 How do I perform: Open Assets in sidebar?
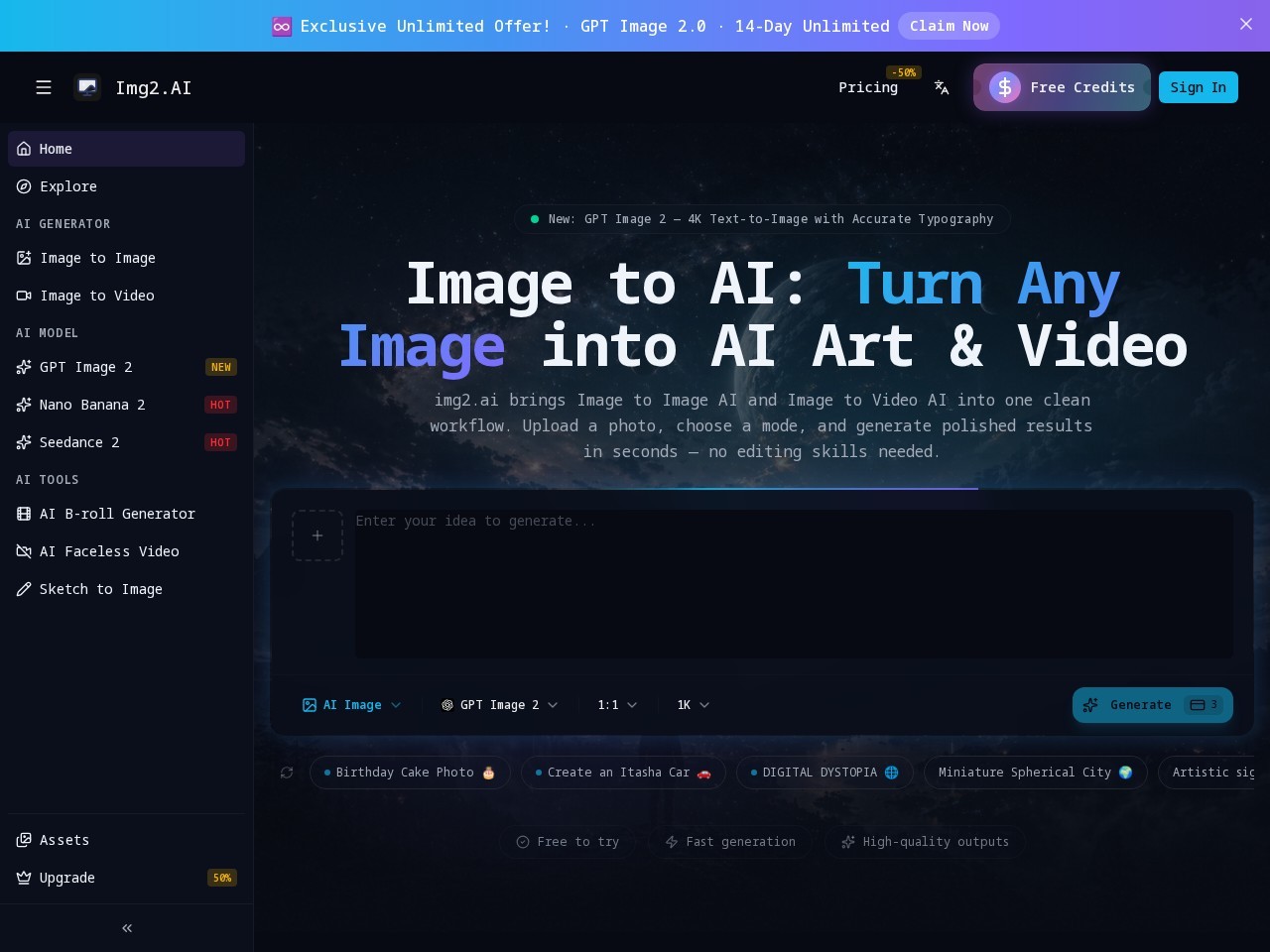(126, 840)
